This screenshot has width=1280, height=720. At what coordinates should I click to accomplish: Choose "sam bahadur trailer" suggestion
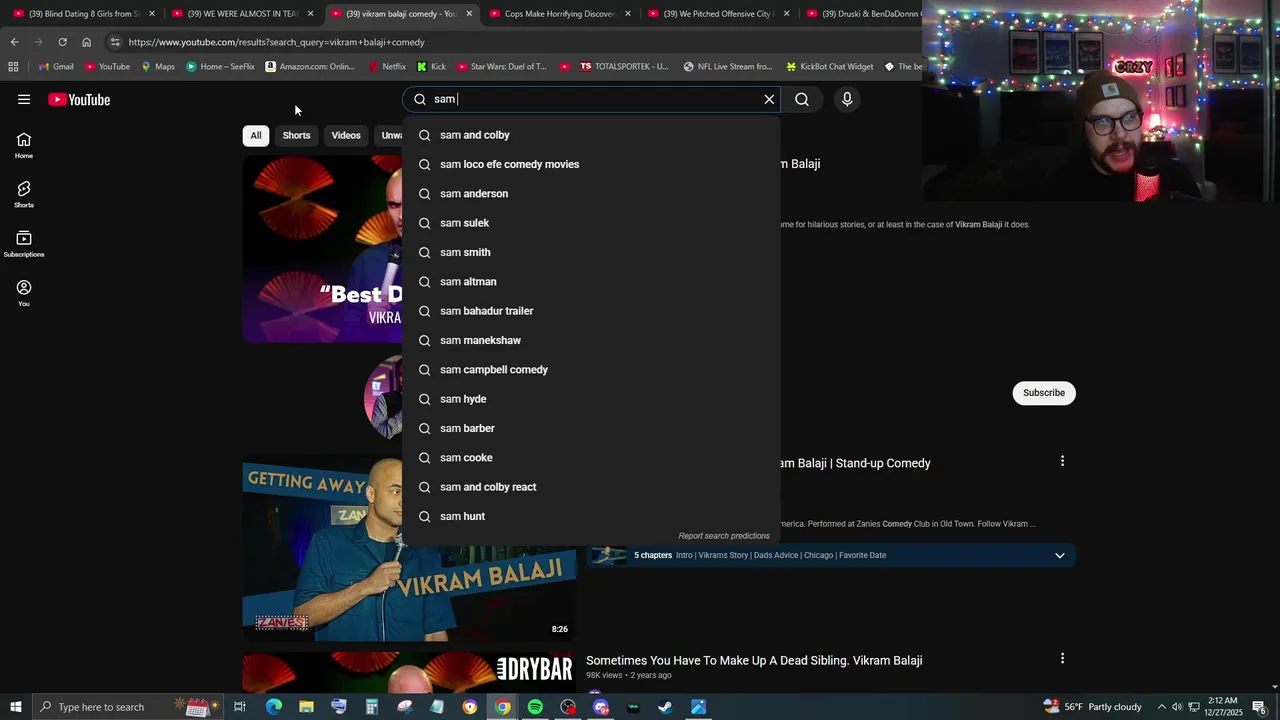click(591, 311)
